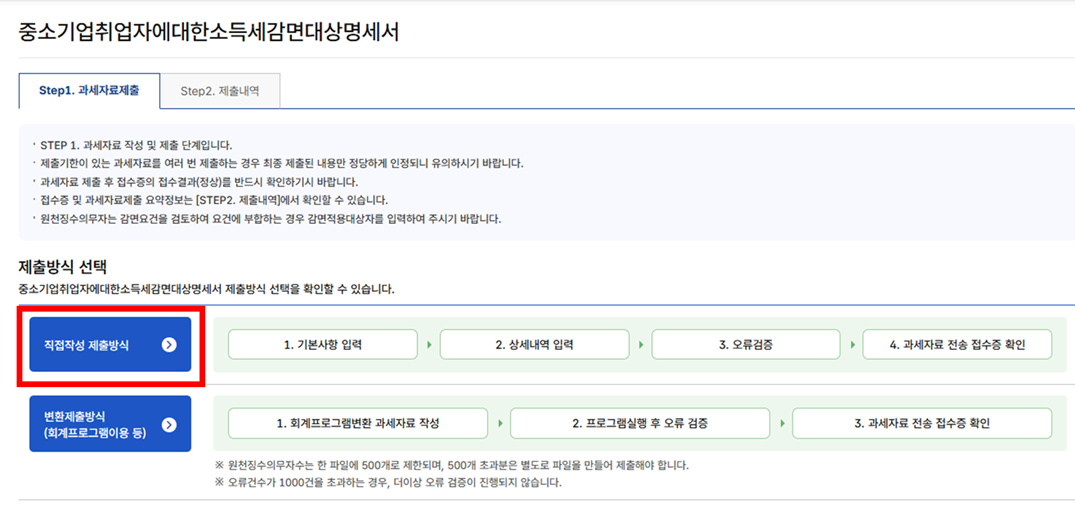Click footnote about 오류건수가 1000건을 초과
This screenshot has width=1075, height=510.
(x=388, y=483)
